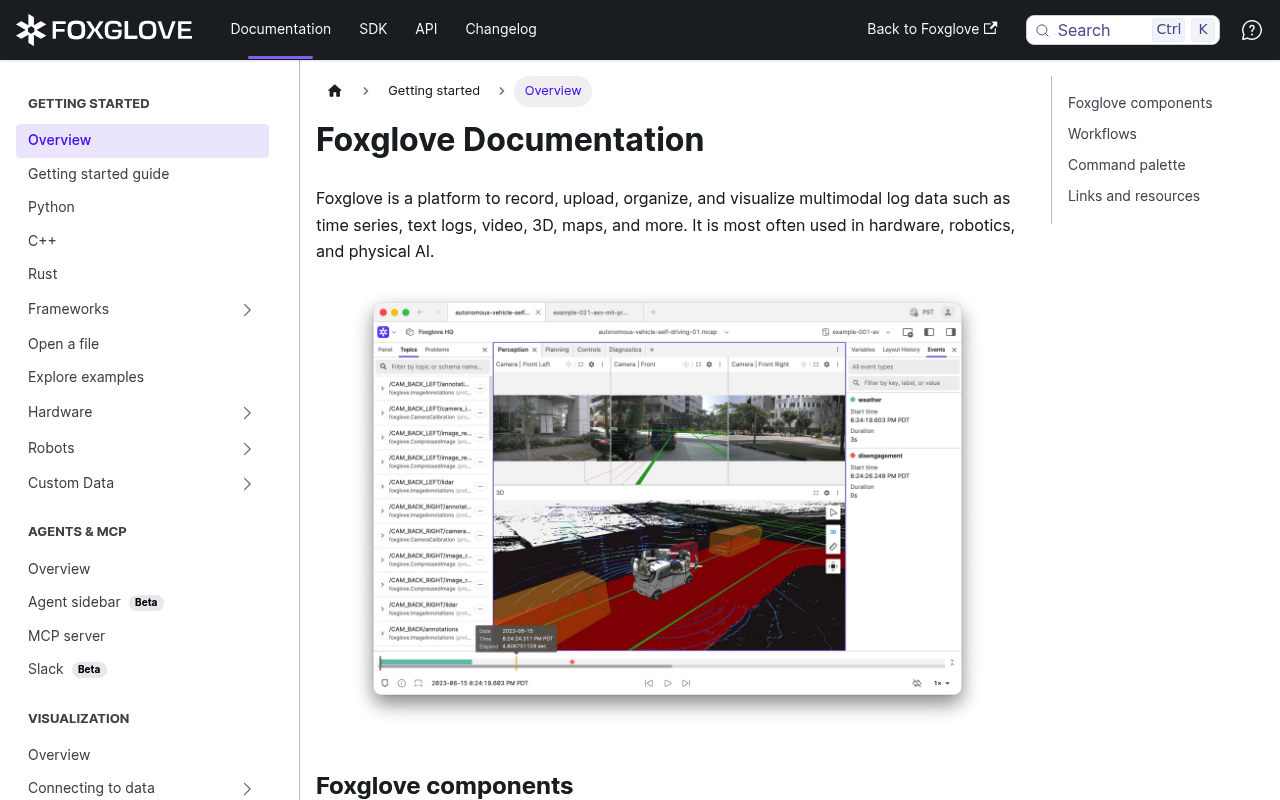
Task: Open the API tab
Action: click(426, 29)
